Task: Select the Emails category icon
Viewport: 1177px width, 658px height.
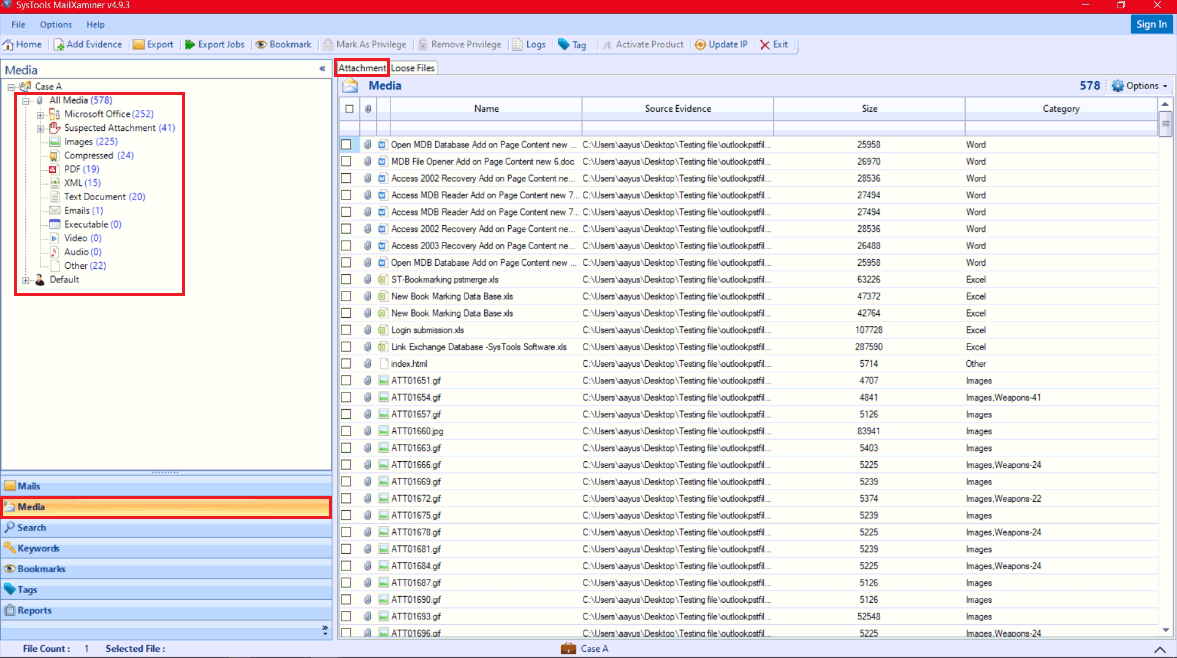Action: pyautogui.click(x=55, y=211)
